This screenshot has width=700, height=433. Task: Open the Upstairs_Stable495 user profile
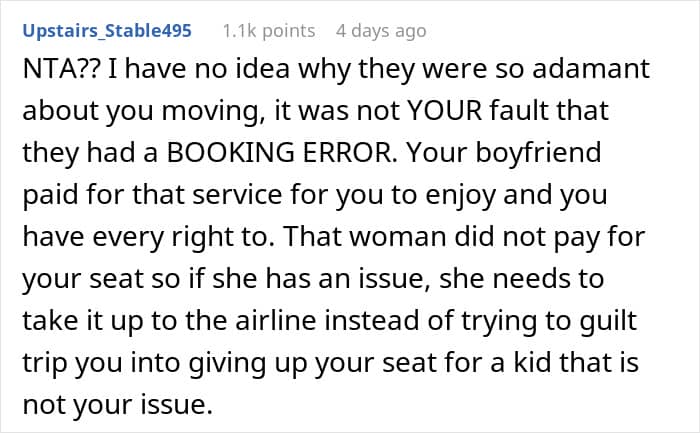coord(107,31)
